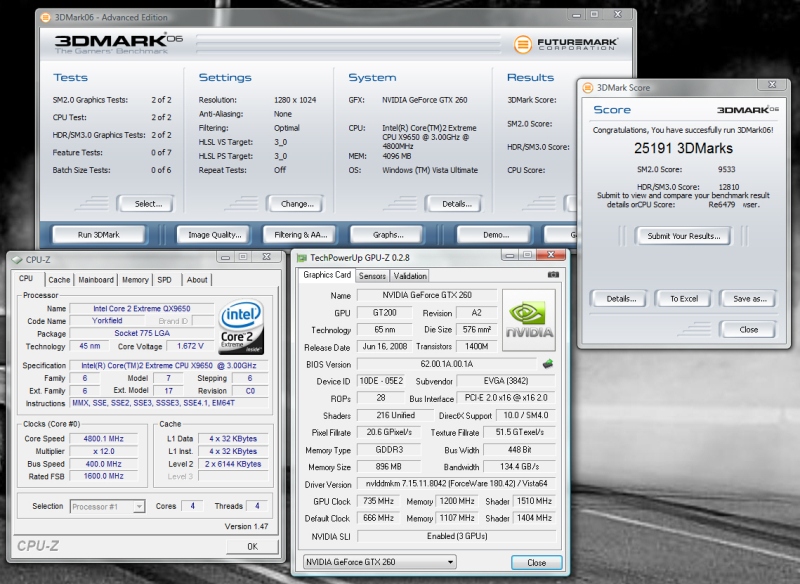Click the BIOS save chip icon in GPU-Z
800x584 pixels.
[548, 364]
